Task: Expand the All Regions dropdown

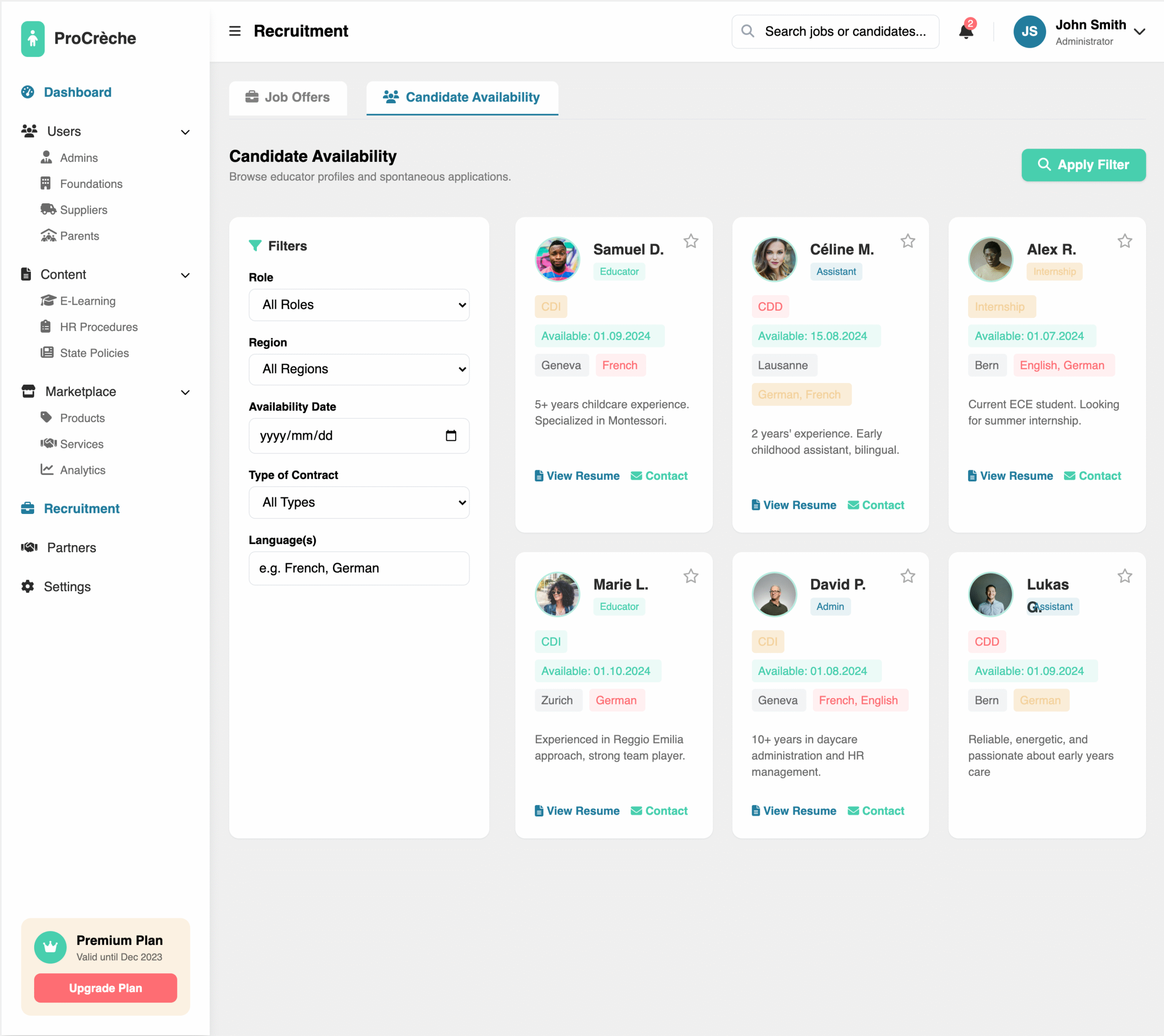Action: (x=359, y=369)
